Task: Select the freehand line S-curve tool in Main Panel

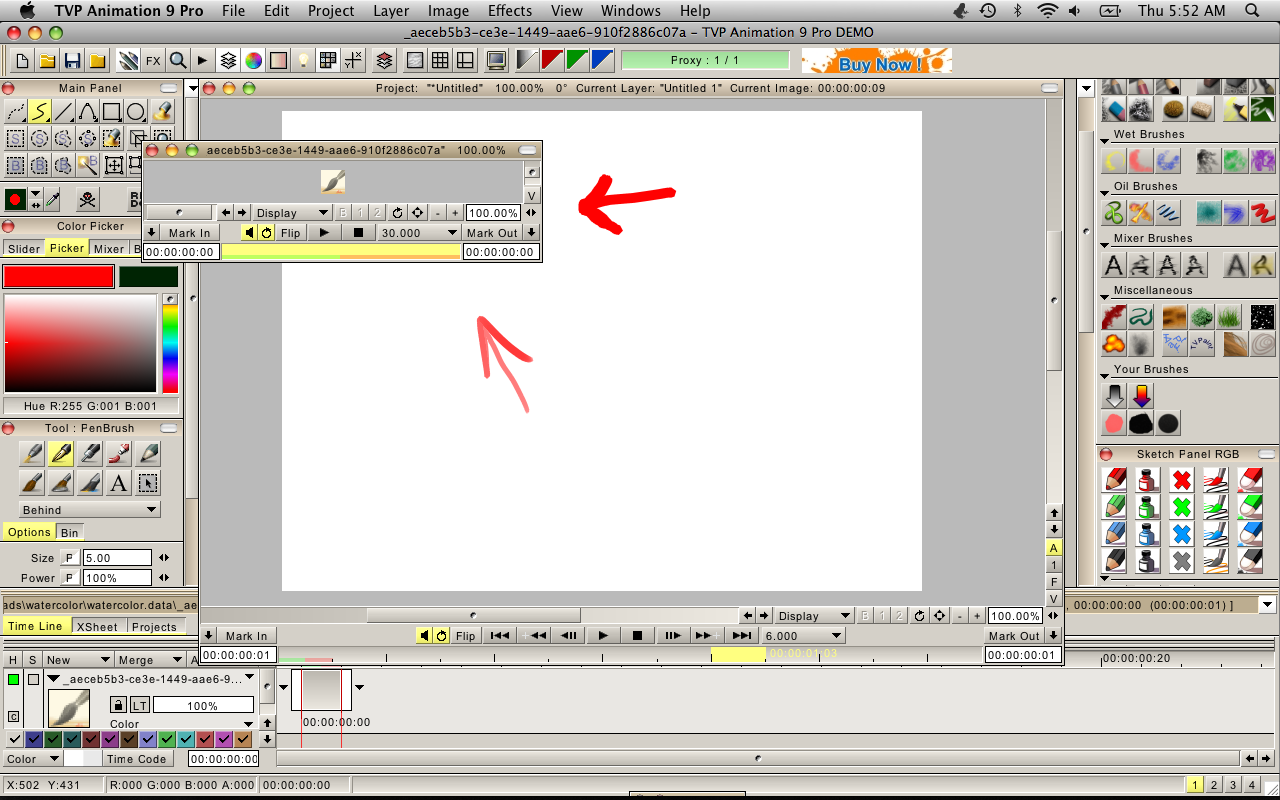Action: (40, 112)
